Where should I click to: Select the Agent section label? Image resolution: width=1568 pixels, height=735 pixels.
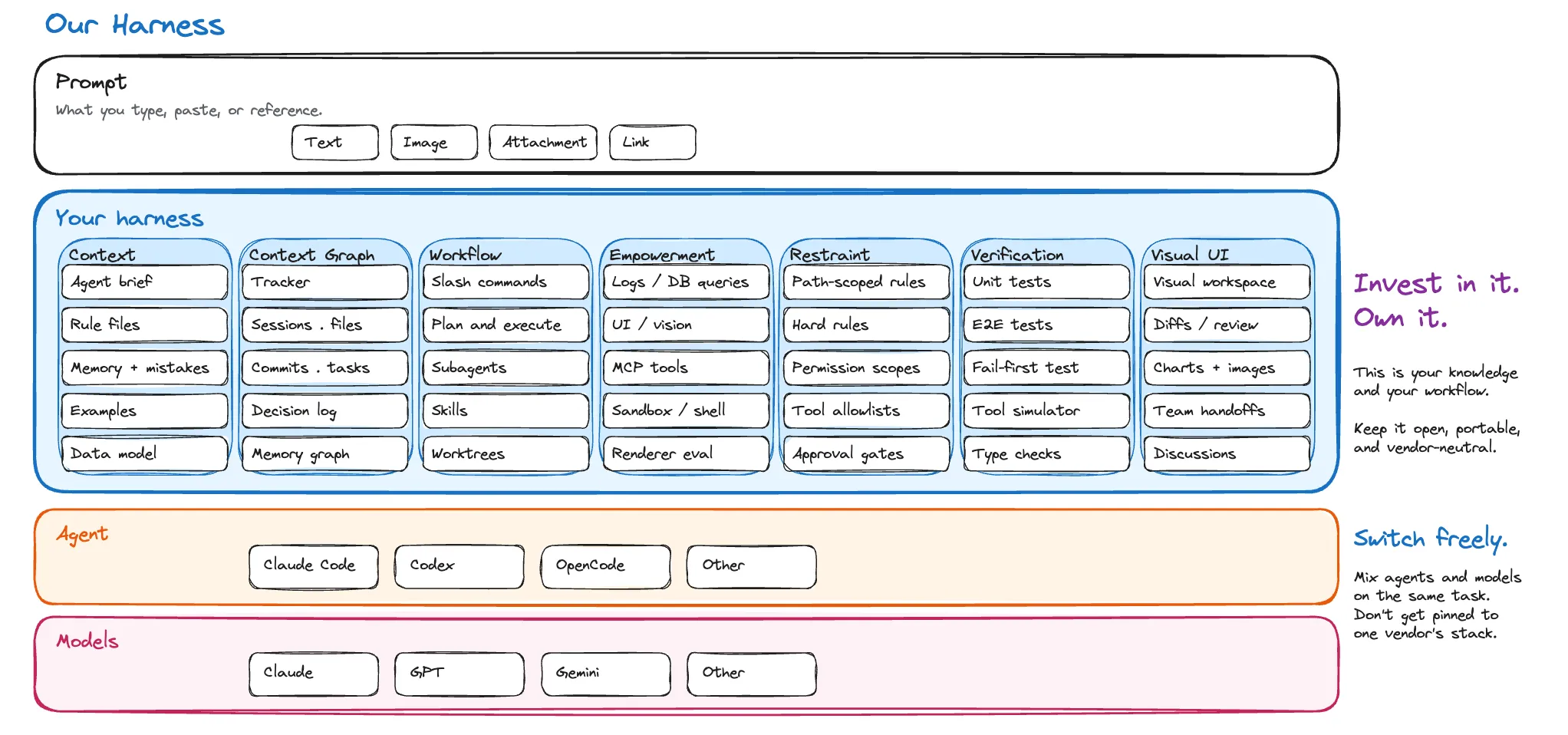82,535
